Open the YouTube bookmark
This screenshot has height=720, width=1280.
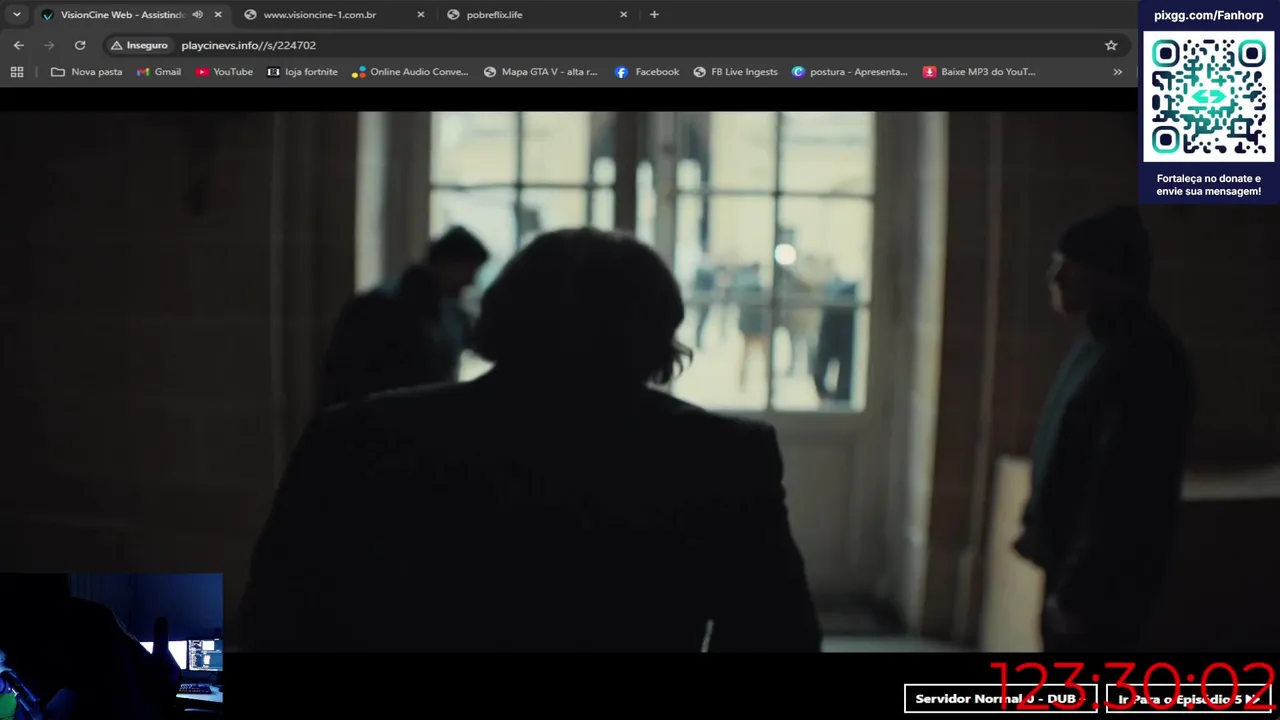coord(224,72)
